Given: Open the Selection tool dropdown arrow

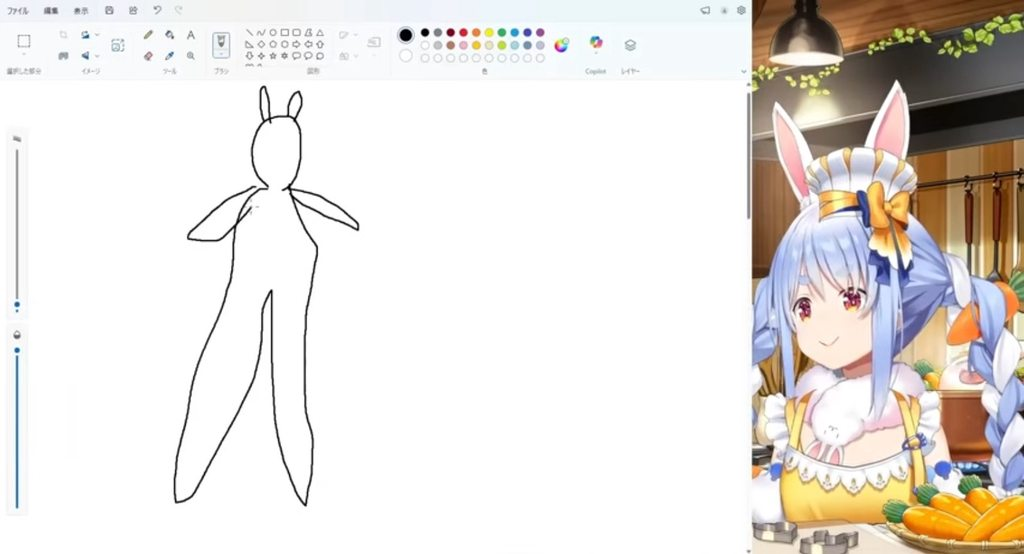Looking at the screenshot, I should (24, 56).
